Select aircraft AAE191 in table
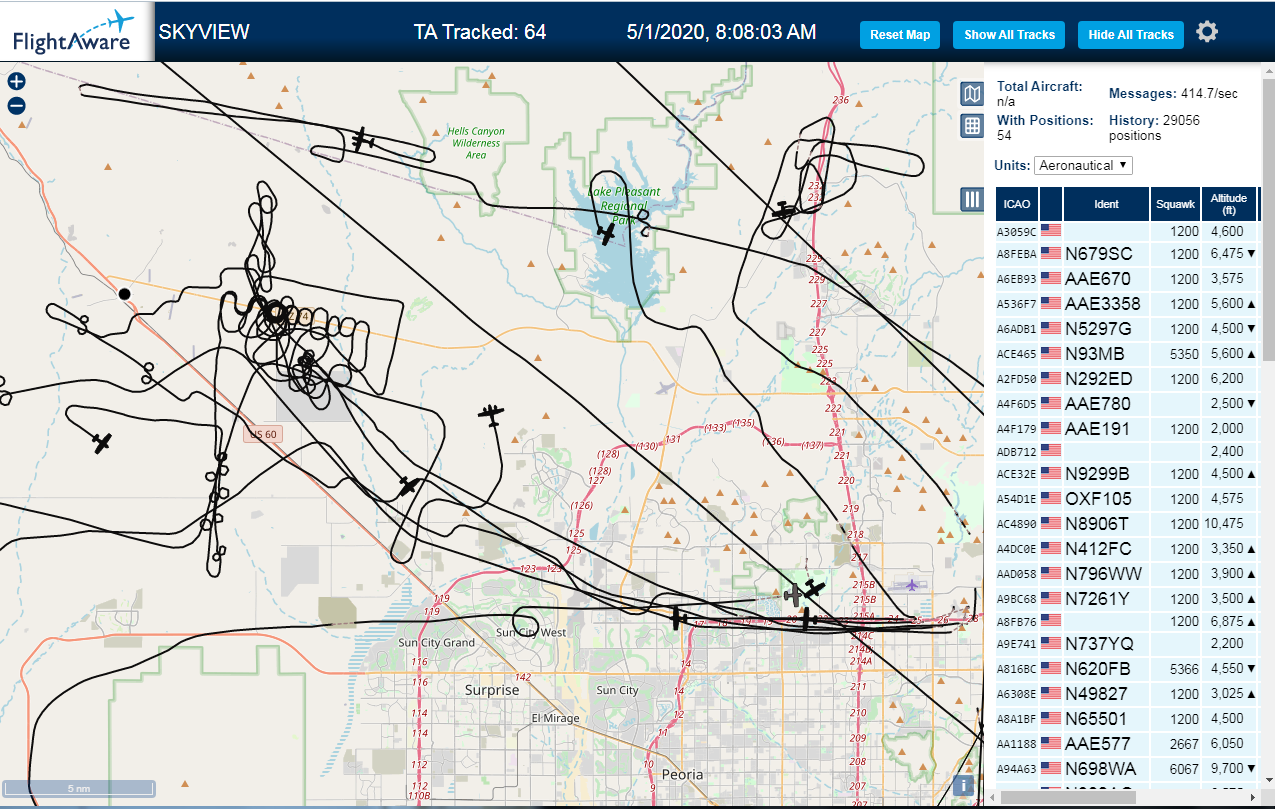Screen dimensions: 1275x809 (x=1126, y=429)
